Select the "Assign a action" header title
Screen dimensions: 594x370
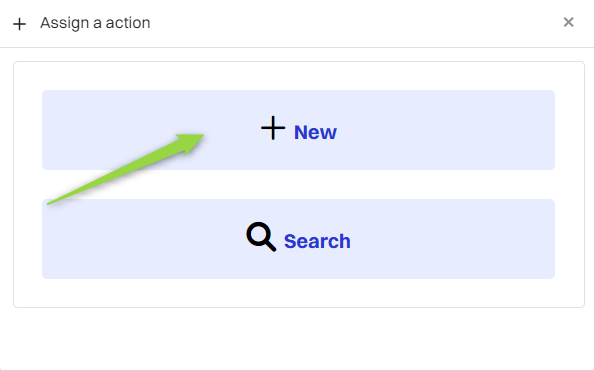pyautogui.click(x=95, y=23)
